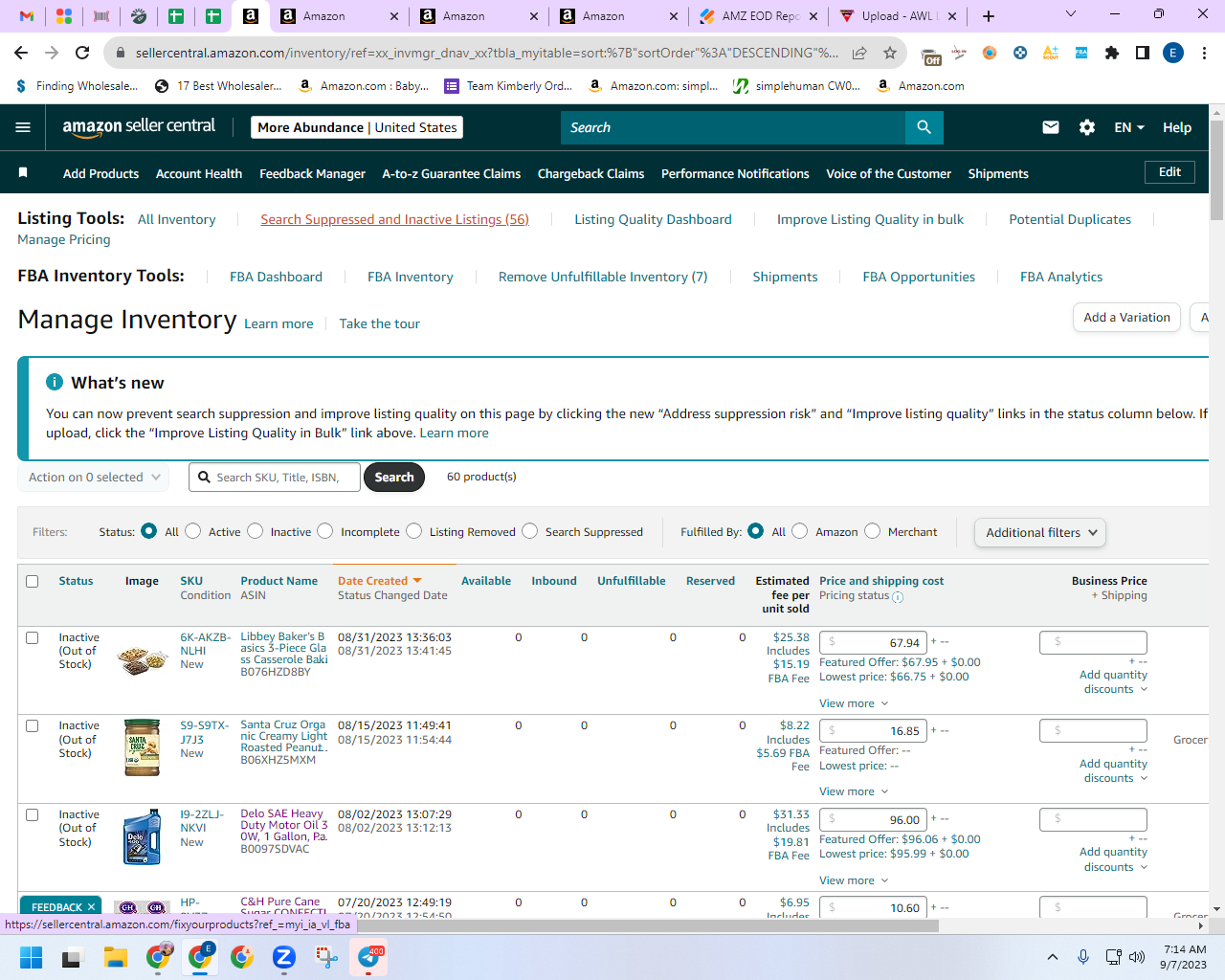The width and height of the screenshot is (1225, 980).
Task: Tick the select-all checkbox in the table header
Action: click(x=33, y=581)
